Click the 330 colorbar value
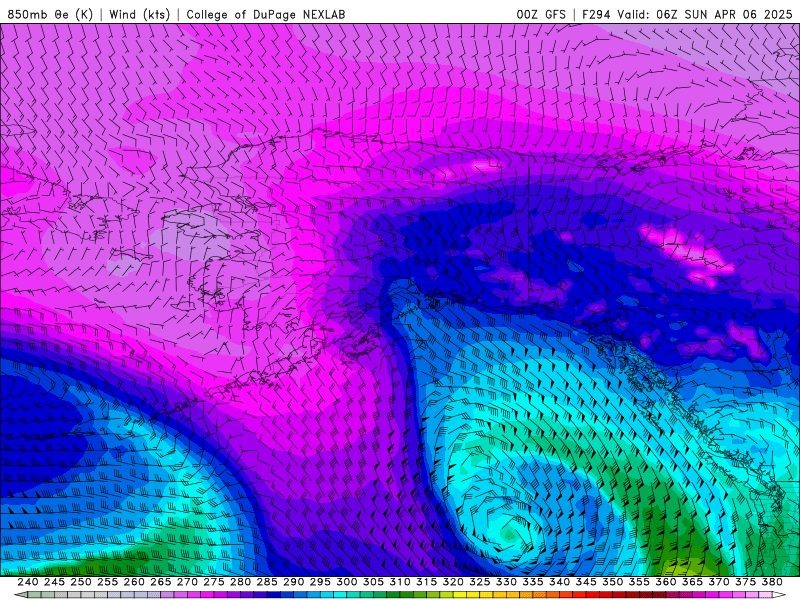The height and width of the screenshot is (600, 800). click(506, 582)
